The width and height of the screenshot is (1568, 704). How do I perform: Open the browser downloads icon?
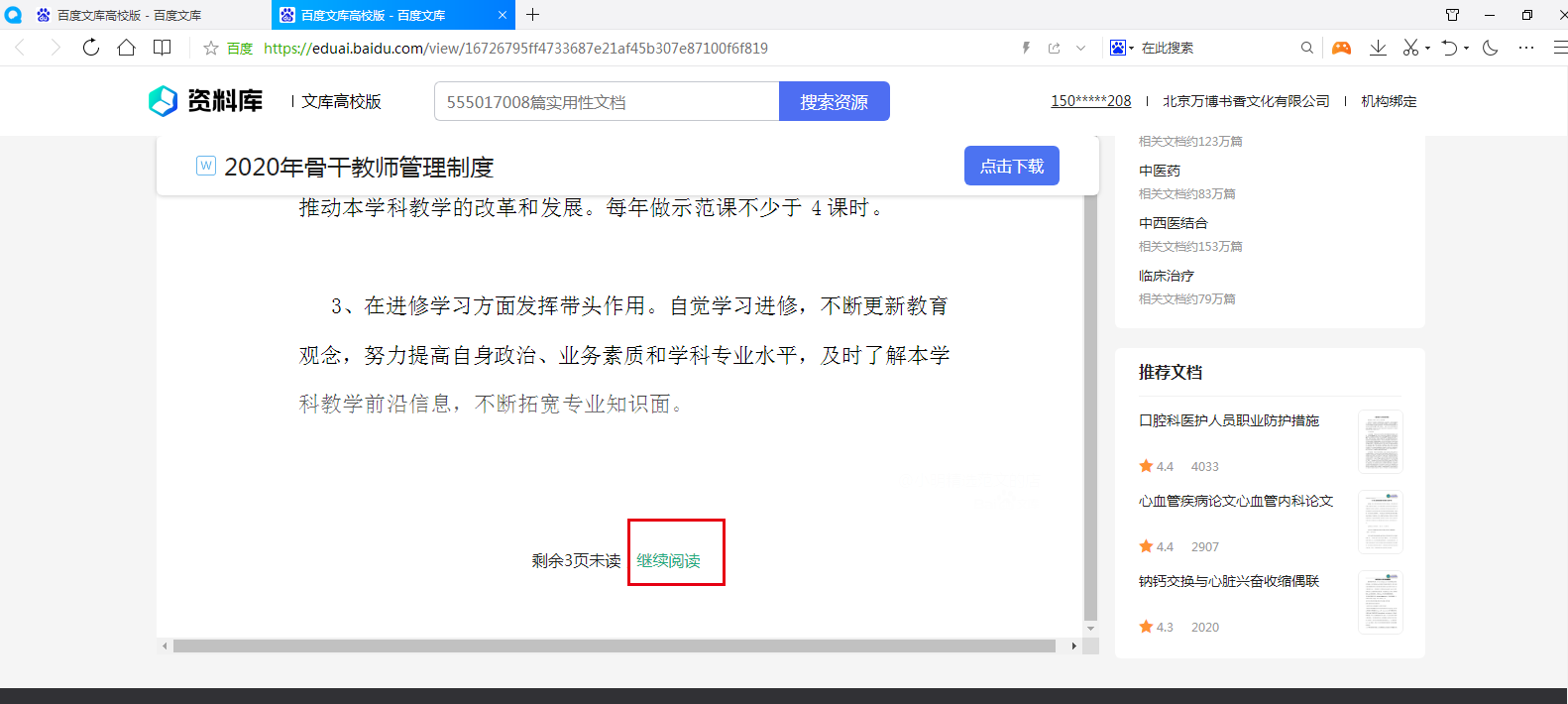pyautogui.click(x=1378, y=48)
